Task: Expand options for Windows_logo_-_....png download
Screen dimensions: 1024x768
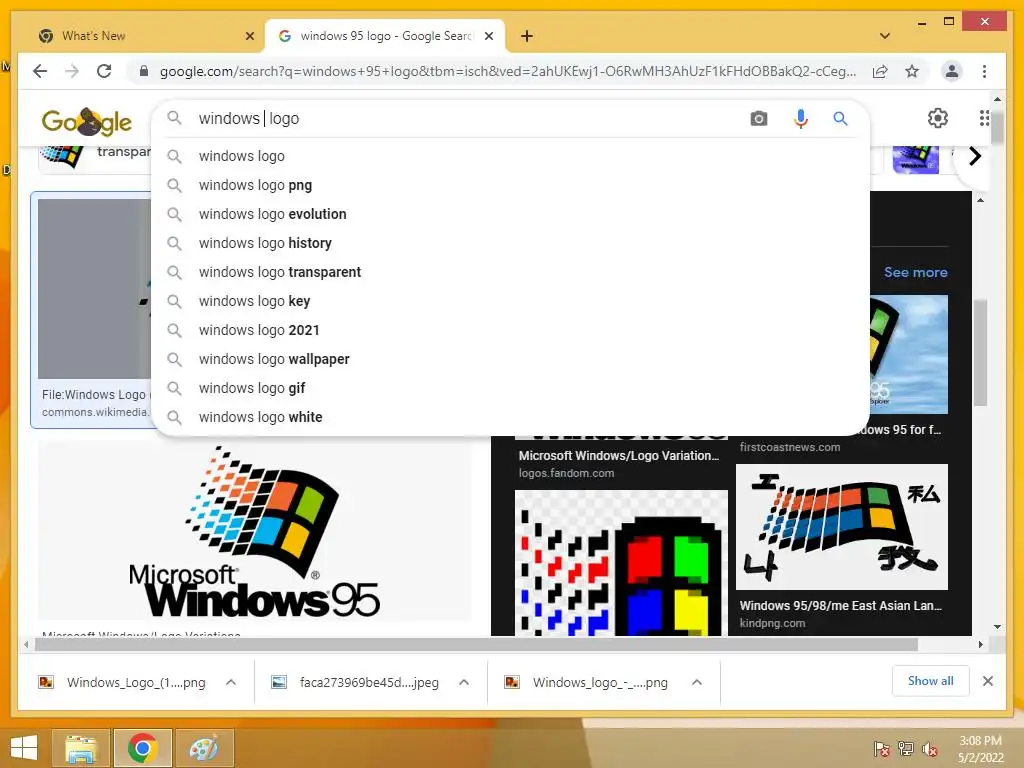Action: (x=697, y=682)
